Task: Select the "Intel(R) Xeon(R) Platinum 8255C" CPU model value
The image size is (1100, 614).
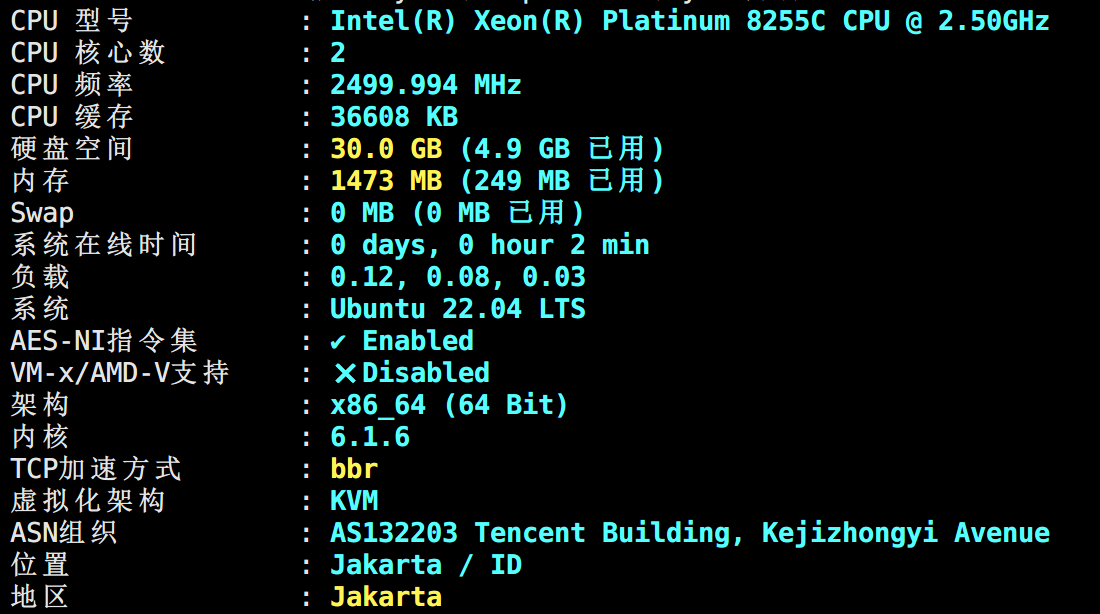Action: (578, 21)
